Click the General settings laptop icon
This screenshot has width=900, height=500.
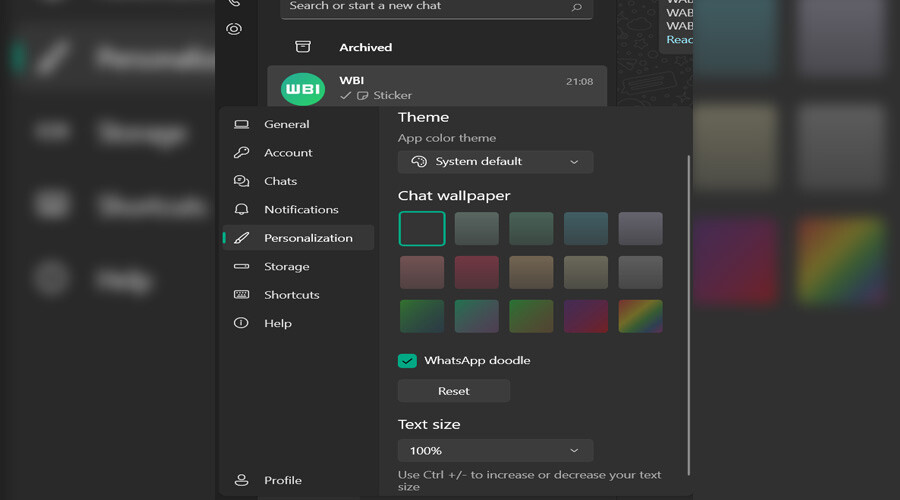[x=241, y=124]
